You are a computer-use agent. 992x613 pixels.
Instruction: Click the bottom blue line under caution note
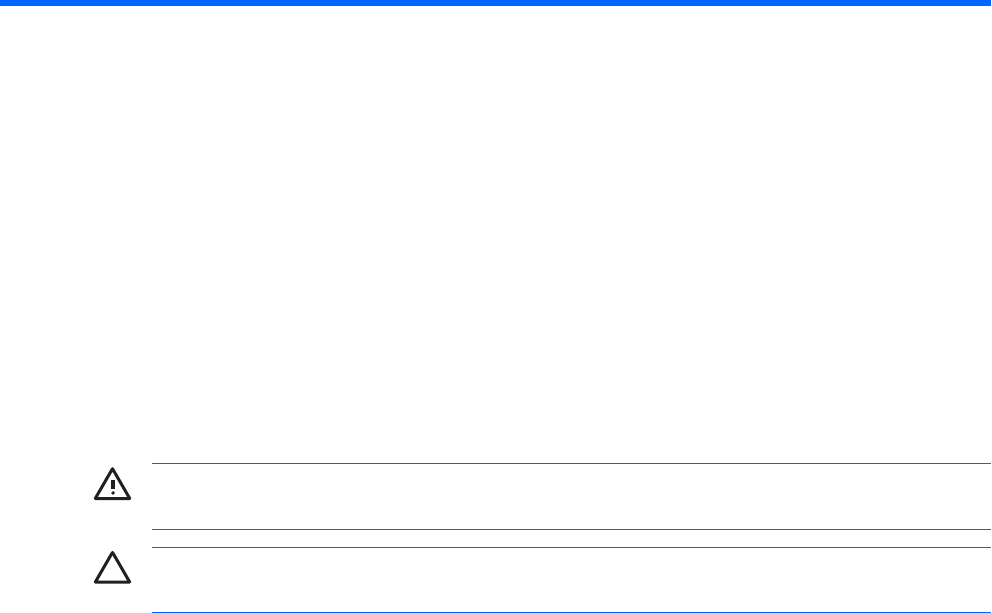tap(571, 612)
